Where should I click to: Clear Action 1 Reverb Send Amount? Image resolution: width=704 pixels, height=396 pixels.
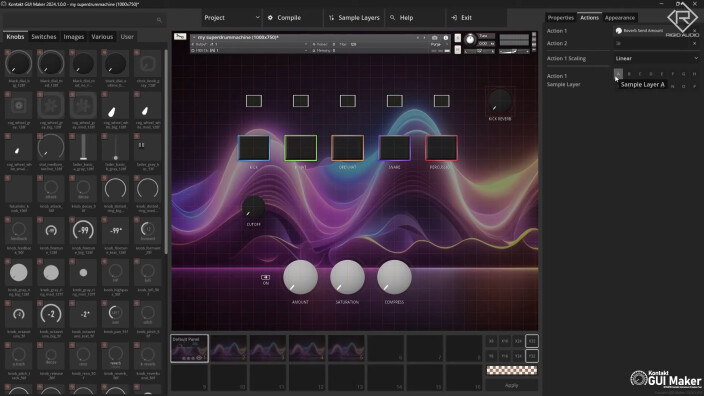coord(695,31)
